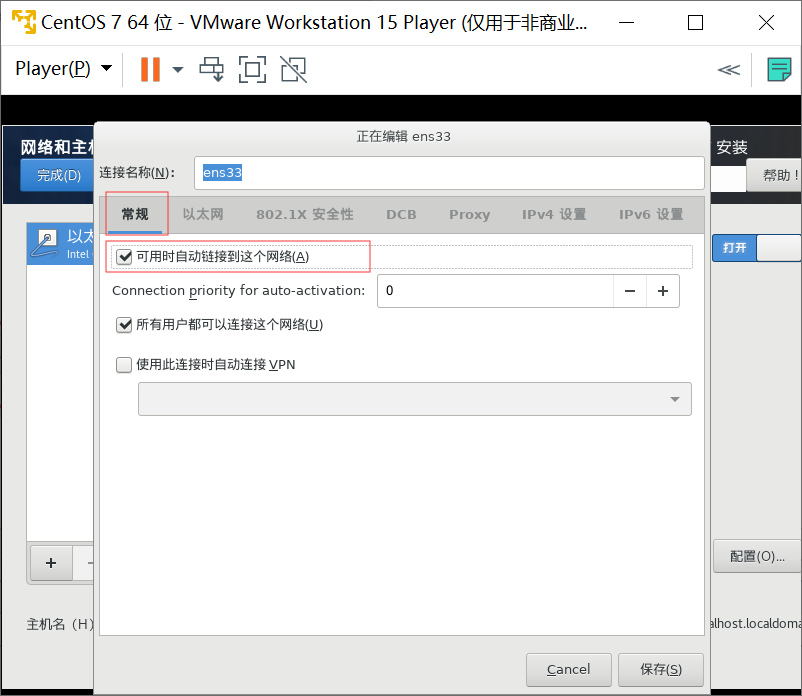
Task: Expand the power options arrow next to pause
Action: pos(177,70)
